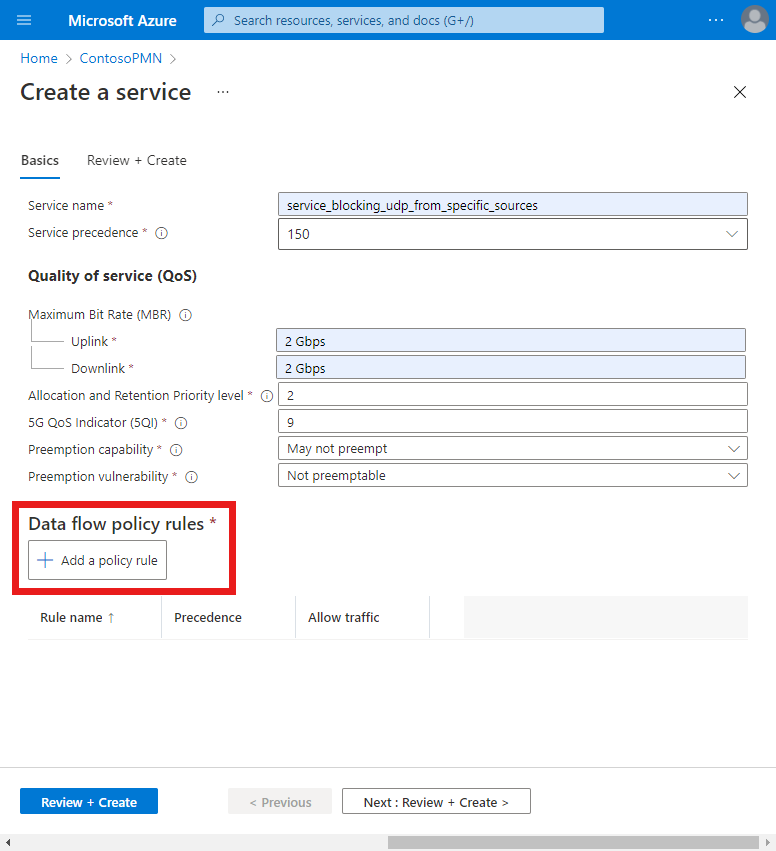Click the Preemption vulnerability info icon
Screen dimensions: 776x851
(191, 477)
